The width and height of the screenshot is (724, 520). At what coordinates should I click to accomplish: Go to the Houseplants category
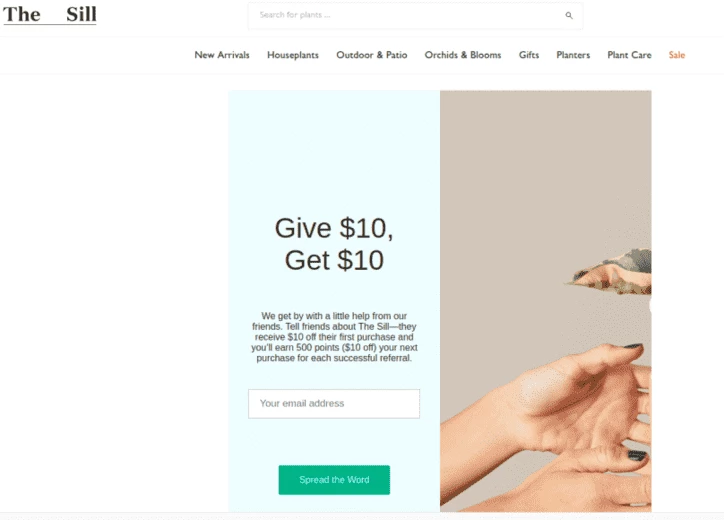coord(293,55)
